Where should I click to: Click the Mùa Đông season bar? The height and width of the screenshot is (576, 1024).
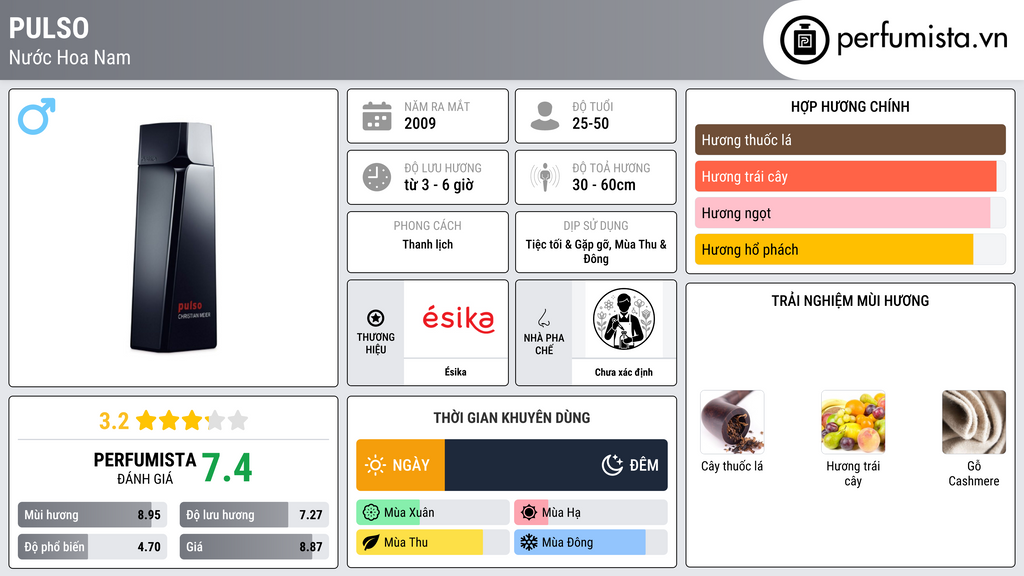(x=591, y=542)
